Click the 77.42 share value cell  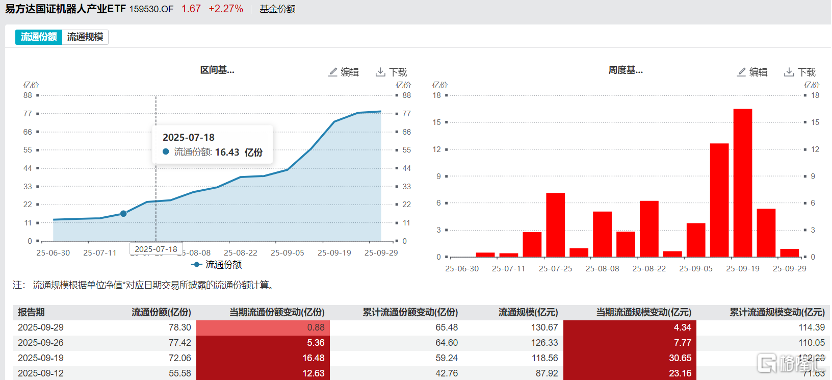pyautogui.click(x=181, y=342)
